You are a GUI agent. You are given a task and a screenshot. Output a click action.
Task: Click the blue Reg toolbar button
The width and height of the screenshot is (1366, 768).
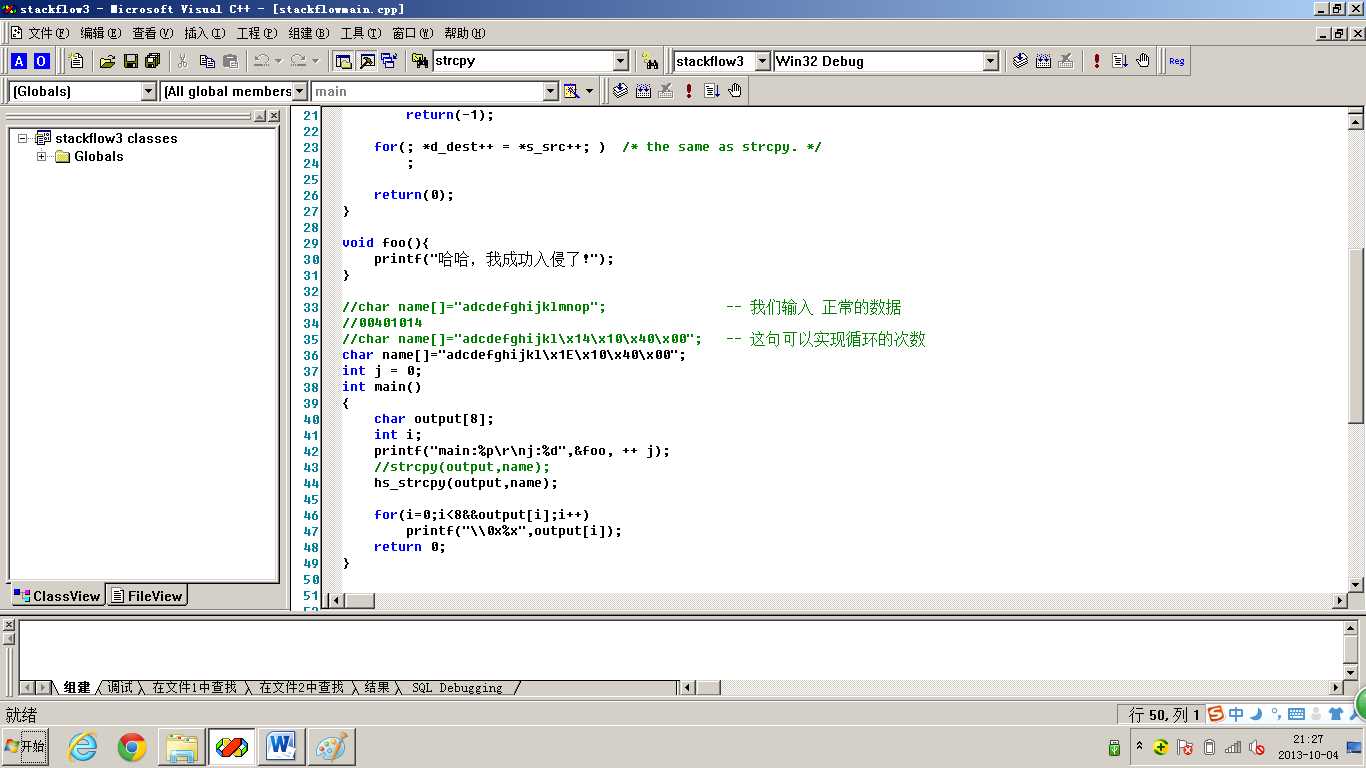1177,61
